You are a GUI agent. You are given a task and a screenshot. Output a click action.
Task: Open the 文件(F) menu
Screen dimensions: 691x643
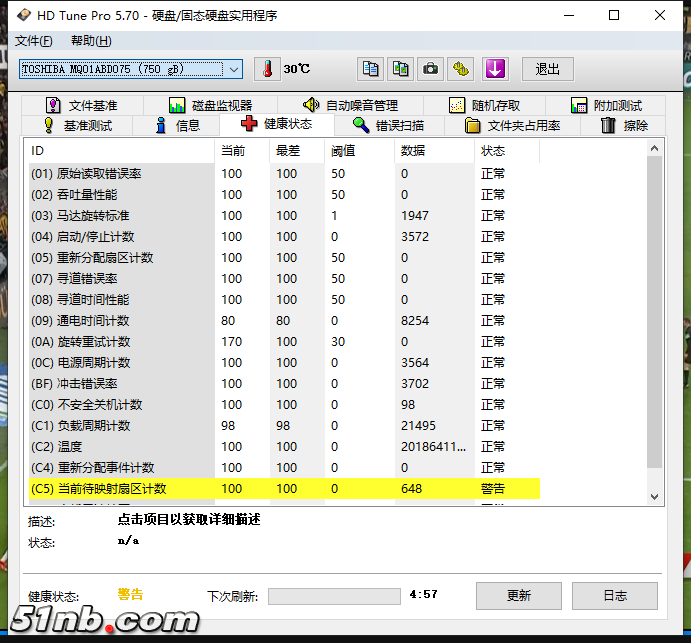33,41
